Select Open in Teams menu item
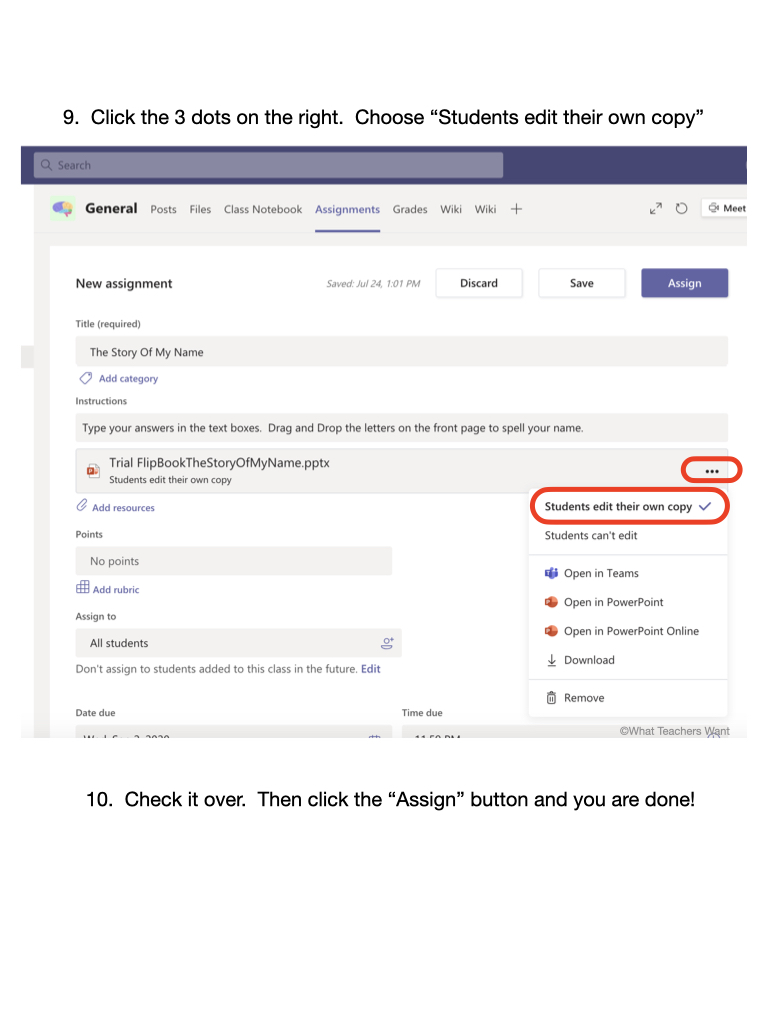 (600, 573)
